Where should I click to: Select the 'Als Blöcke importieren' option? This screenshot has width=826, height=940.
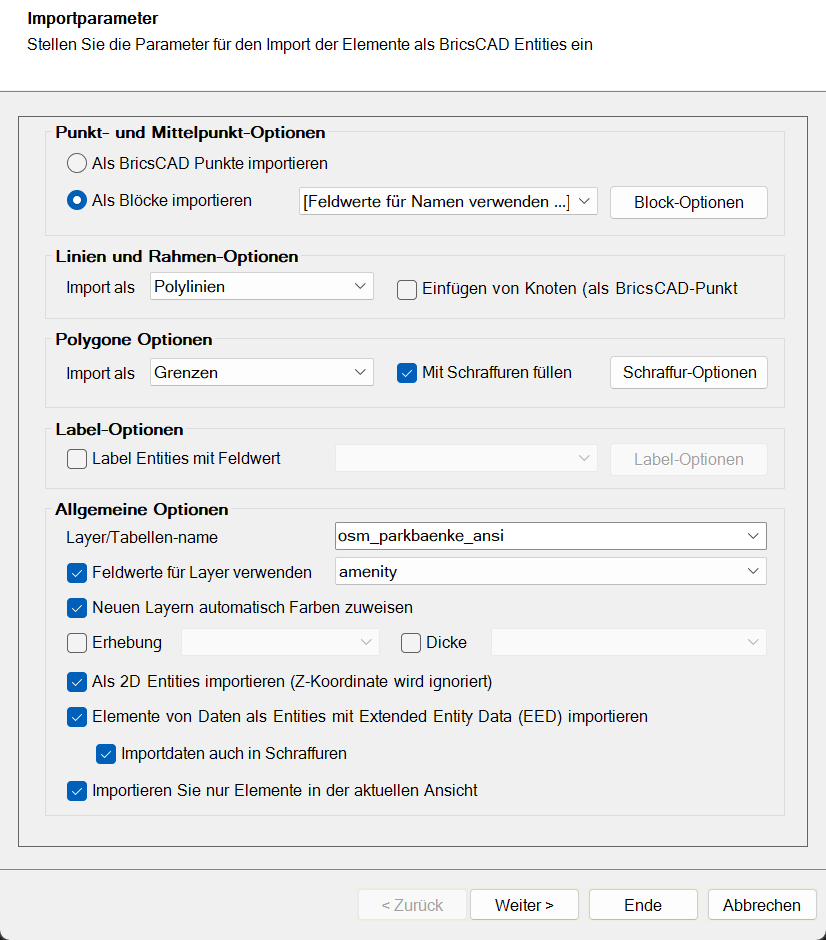point(76,198)
